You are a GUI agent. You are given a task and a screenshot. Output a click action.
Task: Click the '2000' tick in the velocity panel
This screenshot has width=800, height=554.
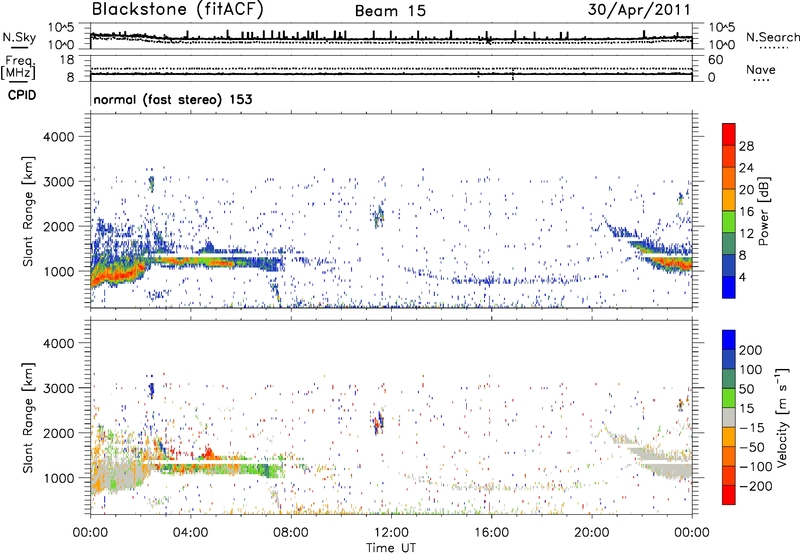(59, 433)
